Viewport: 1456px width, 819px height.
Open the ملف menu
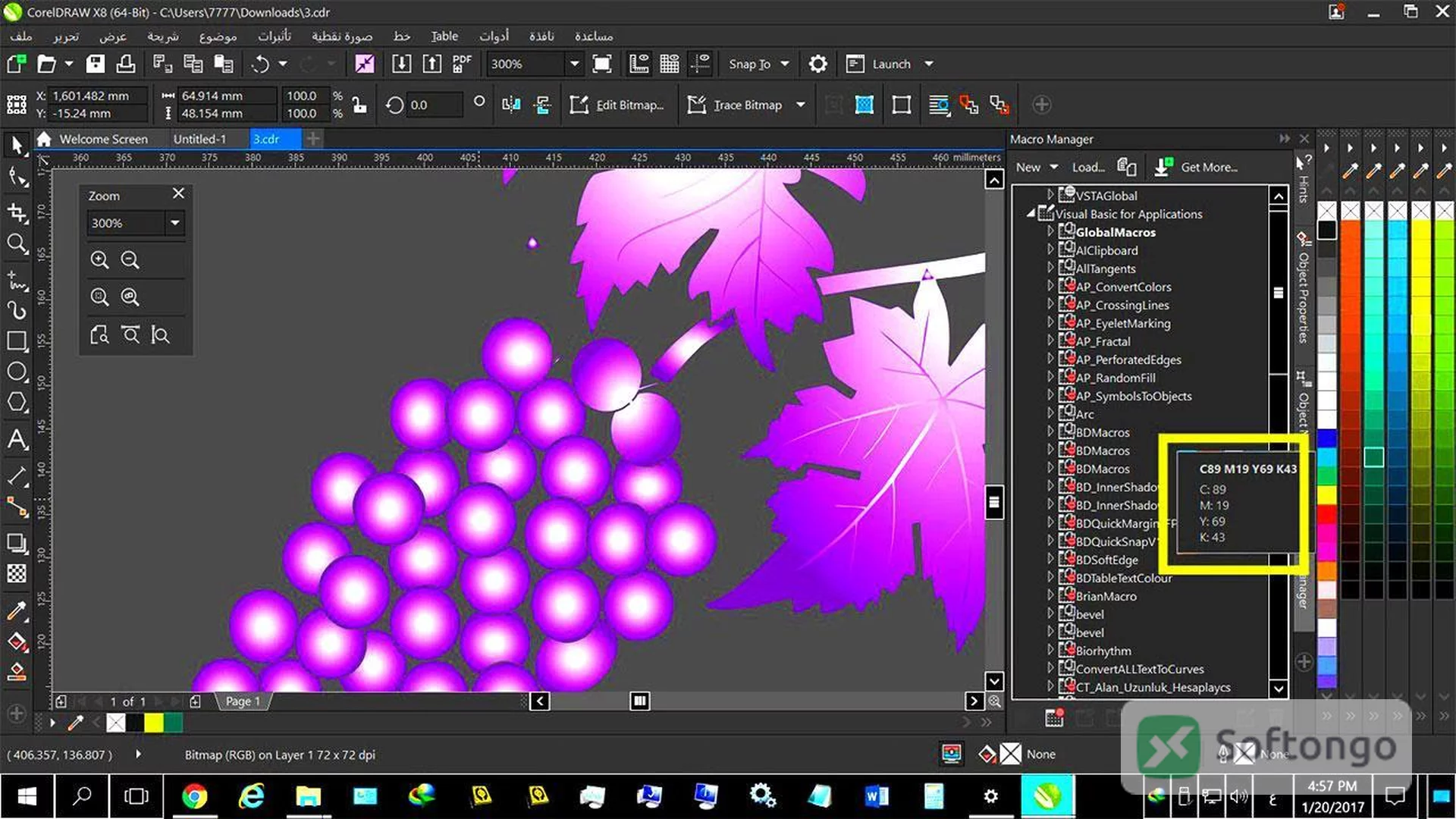(21, 36)
